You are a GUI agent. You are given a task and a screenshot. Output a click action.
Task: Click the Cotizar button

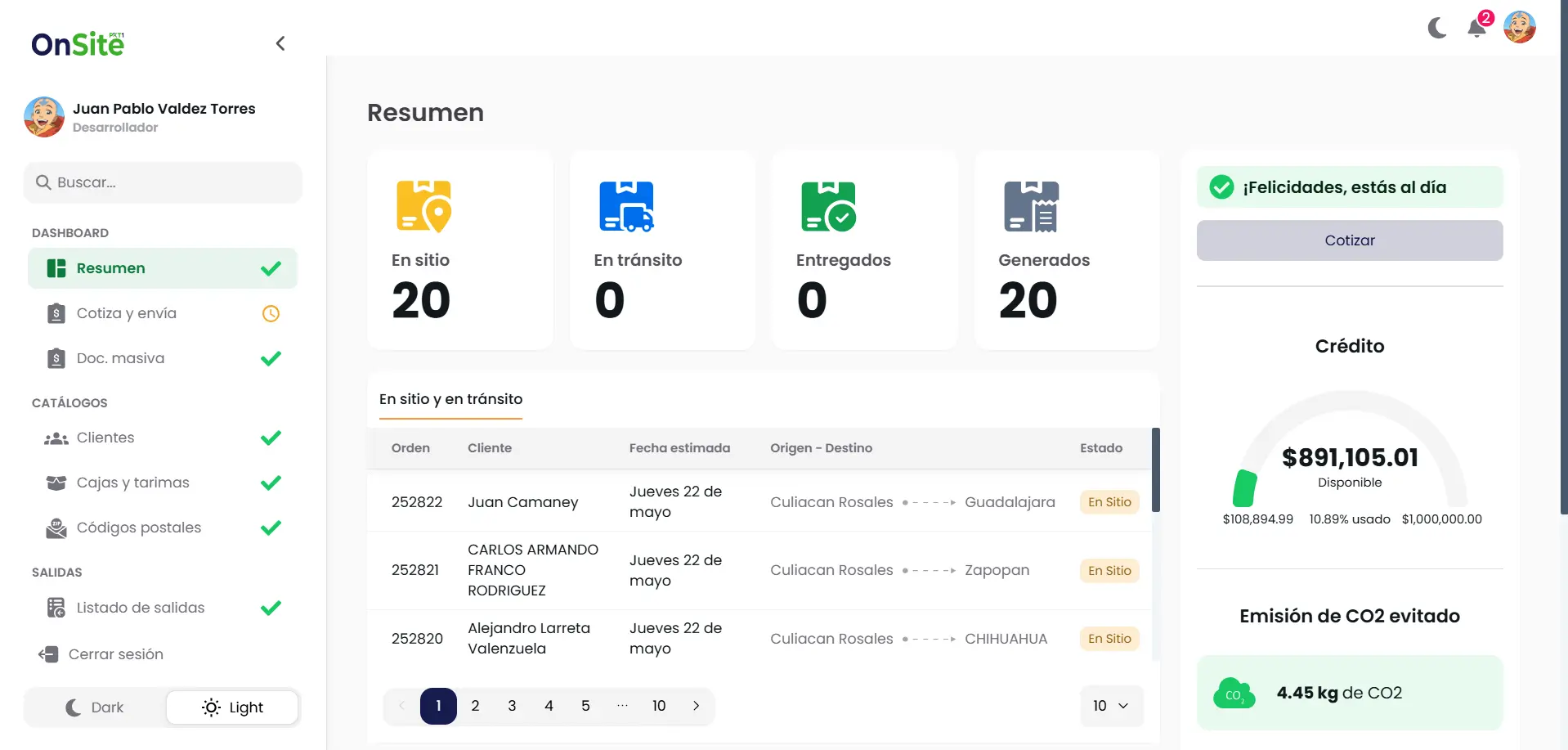(x=1350, y=240)
